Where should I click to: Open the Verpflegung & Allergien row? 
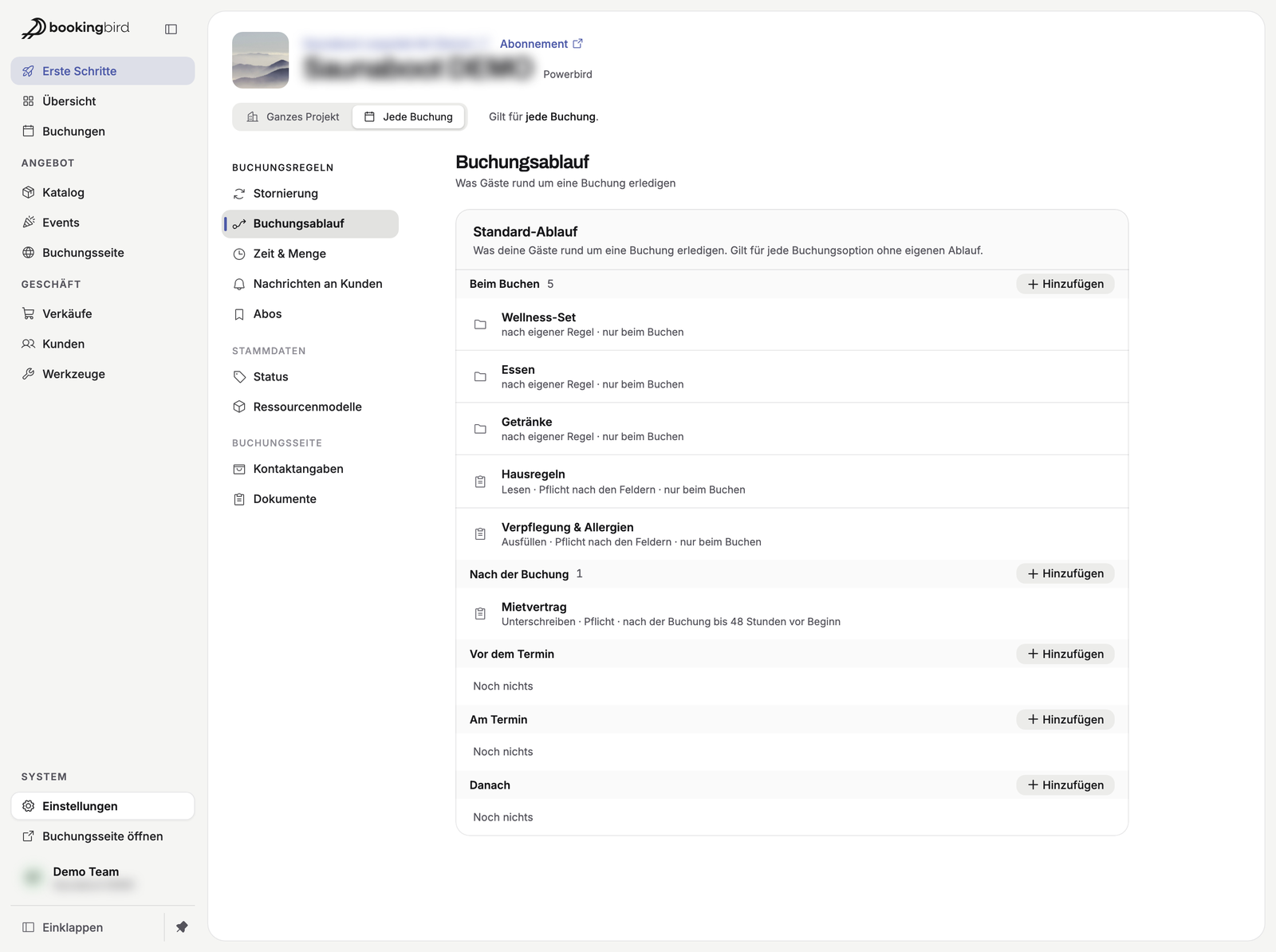(x=792, y=534)
